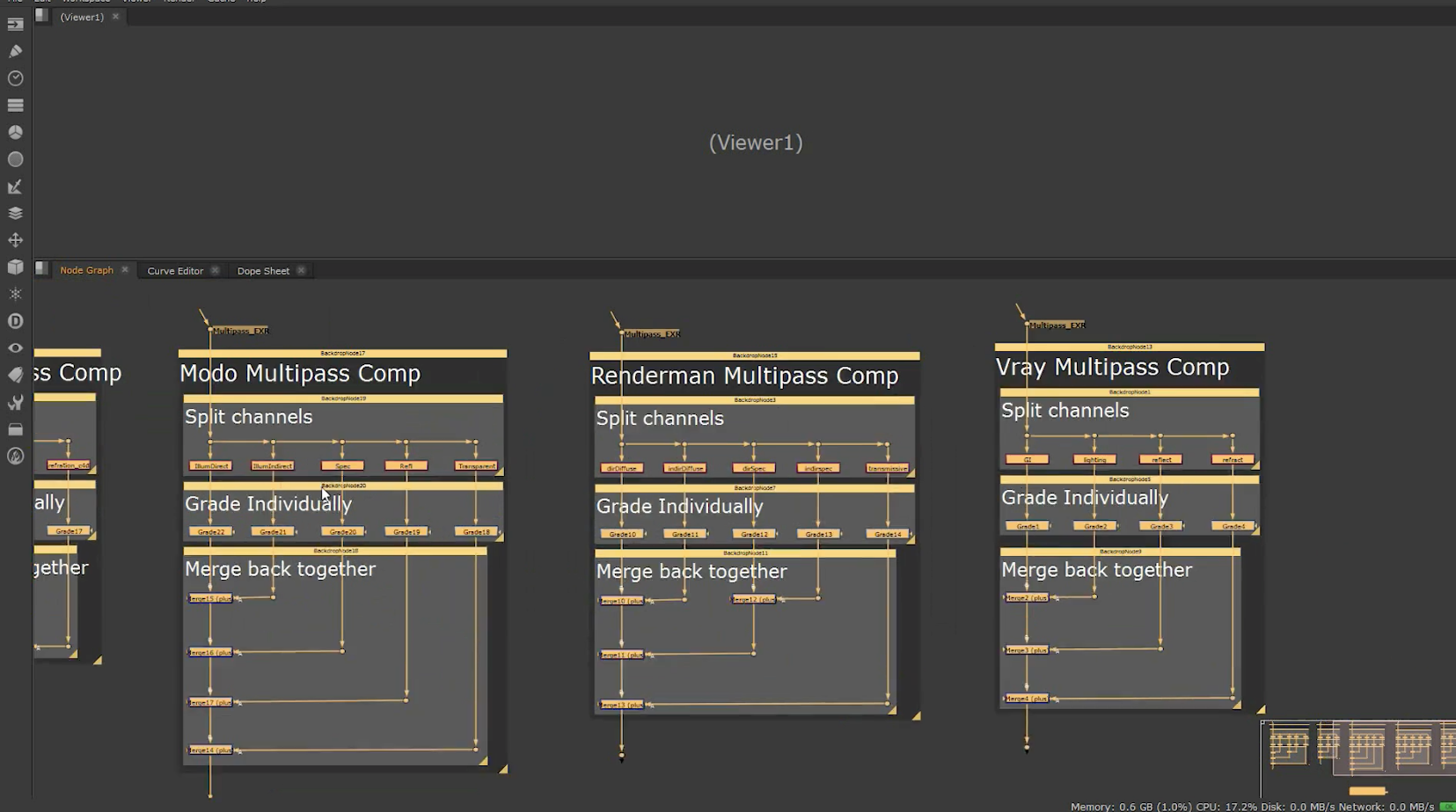Select the Grade10 node in Renderman comp
Viewport: 1456px width, 812px height.
(622, 533)
